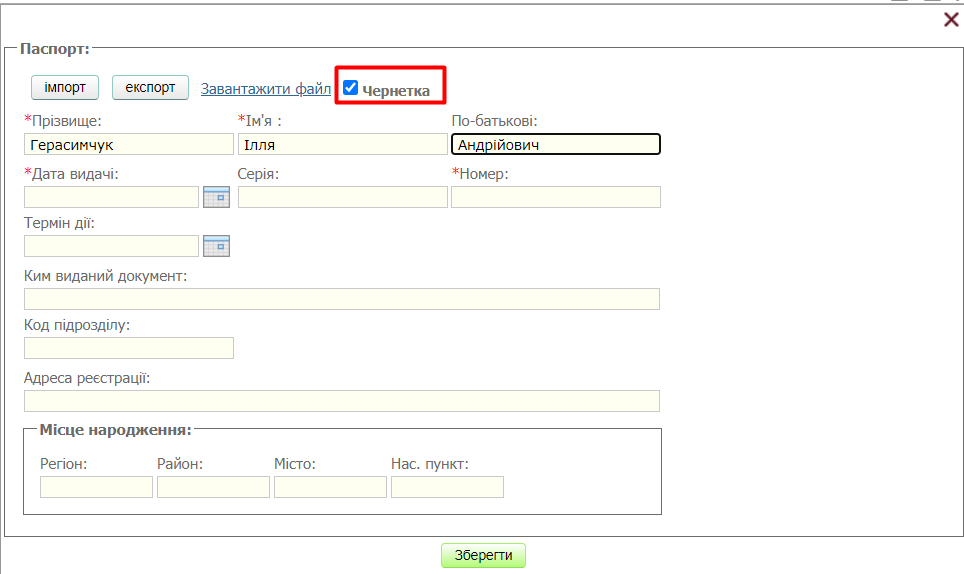The height and width of the screenshot is (574, 964).
Task: Click the По-батькові field with Андрійович
Action: pyautogui.click(x=556, y=145)
